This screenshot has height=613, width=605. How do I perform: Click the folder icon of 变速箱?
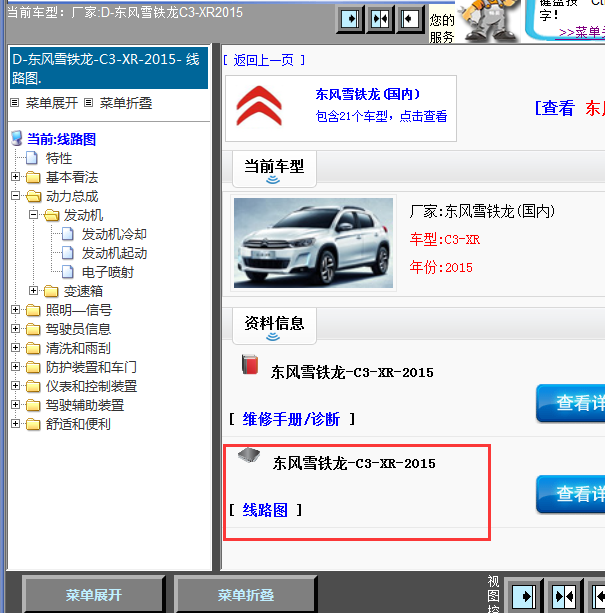[x=51, y=291]
